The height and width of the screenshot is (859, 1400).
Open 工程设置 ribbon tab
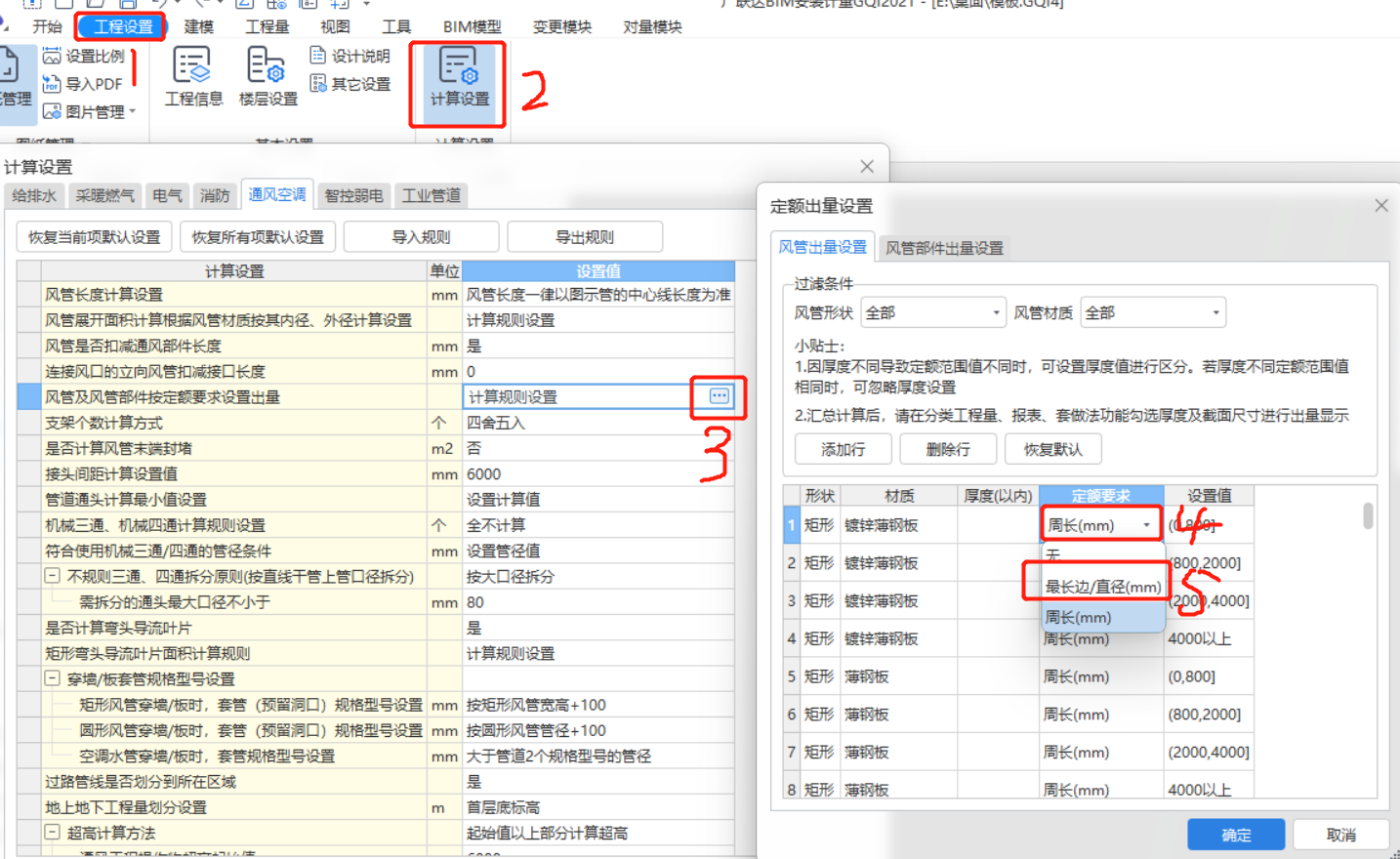tap(123, 26)
